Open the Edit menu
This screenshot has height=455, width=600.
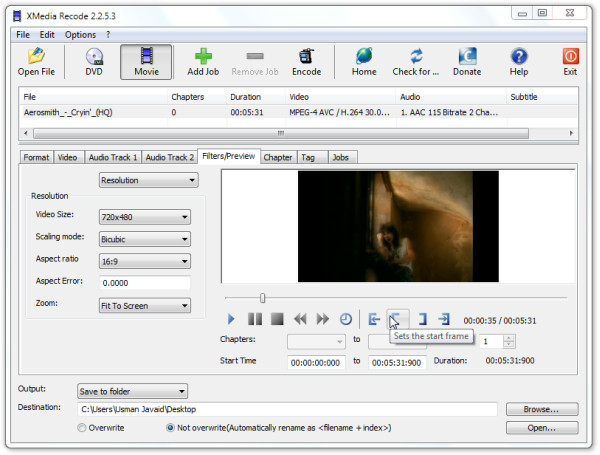point(47,35)
